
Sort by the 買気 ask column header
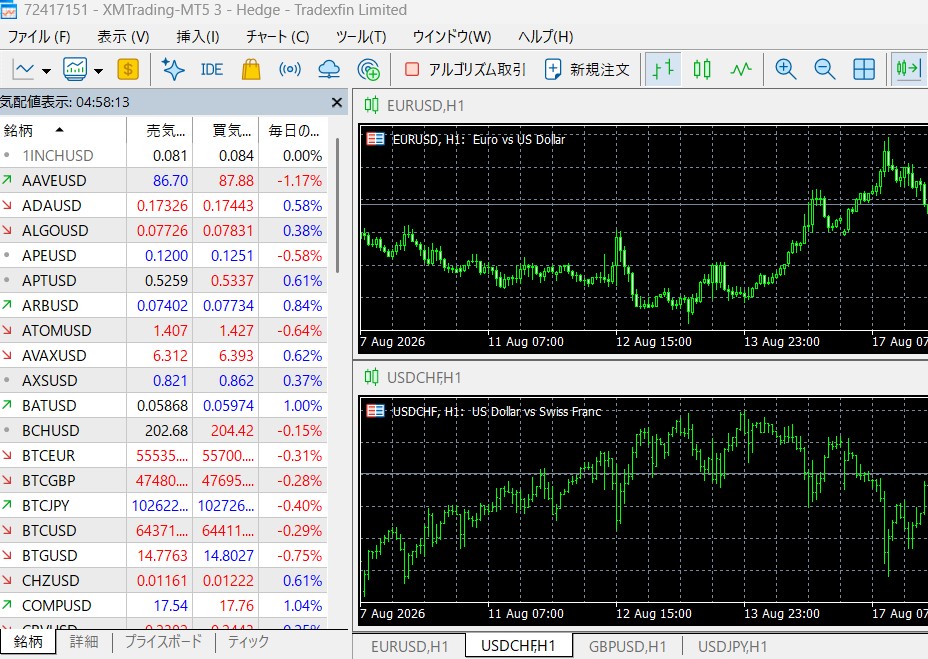(226, 130)
